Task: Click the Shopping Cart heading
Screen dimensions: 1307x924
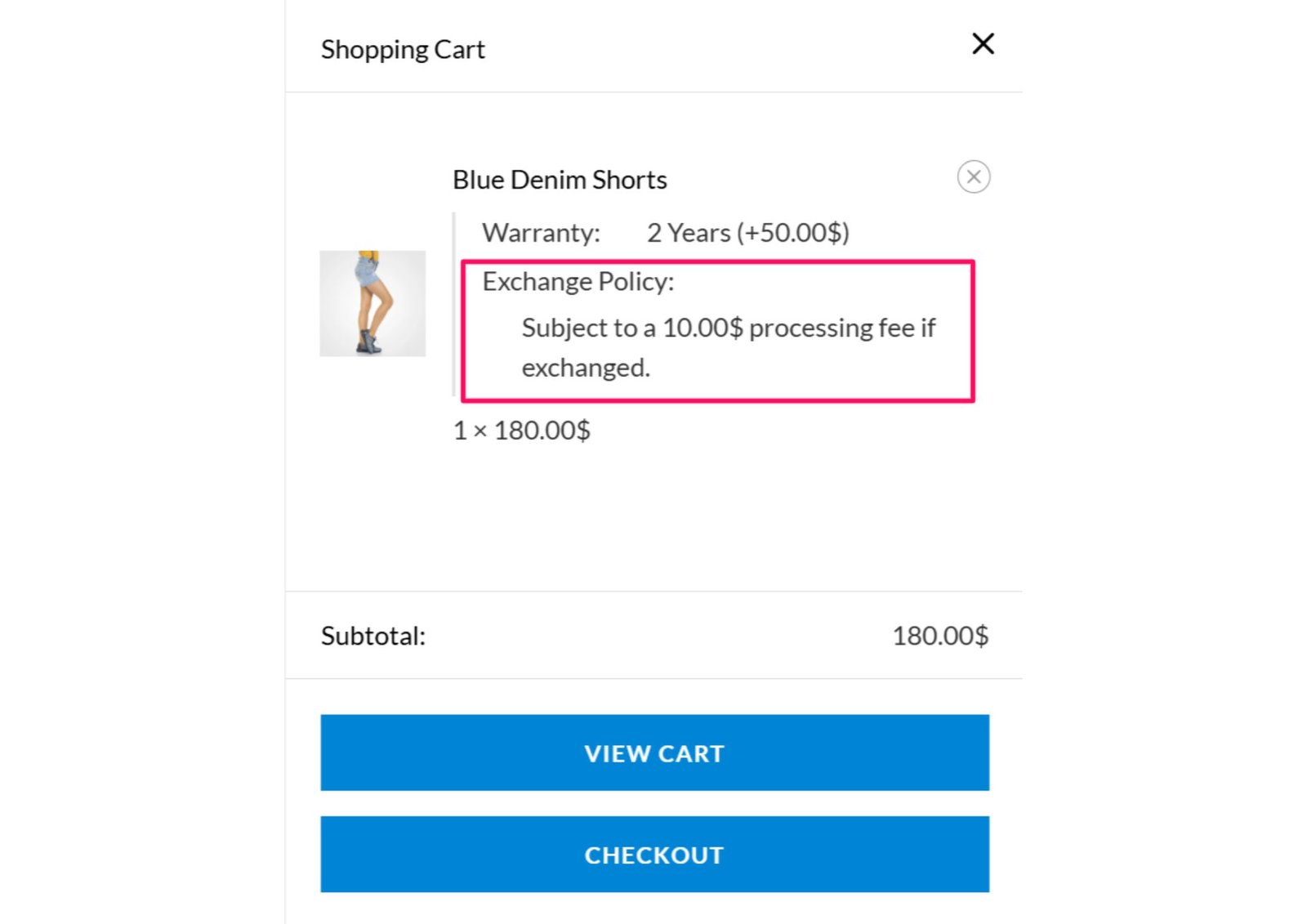Action: pyautogui.click(x=403, y=49)
